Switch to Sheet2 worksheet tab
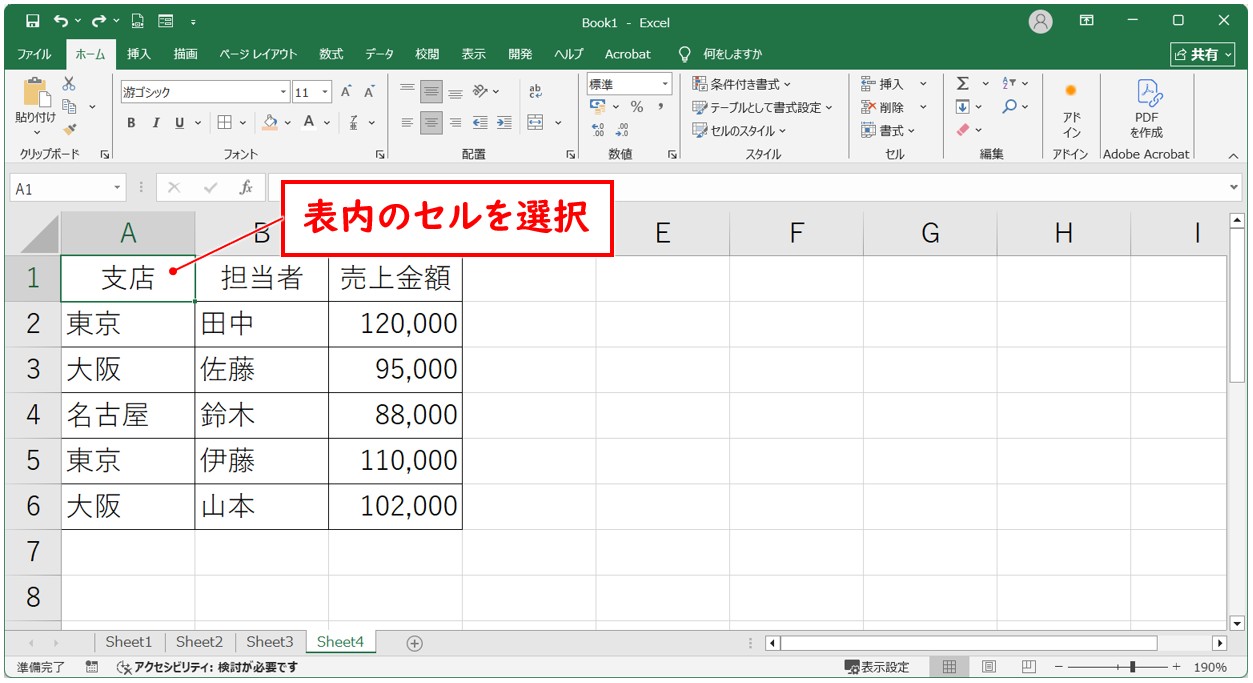 [x=199, y=642]
